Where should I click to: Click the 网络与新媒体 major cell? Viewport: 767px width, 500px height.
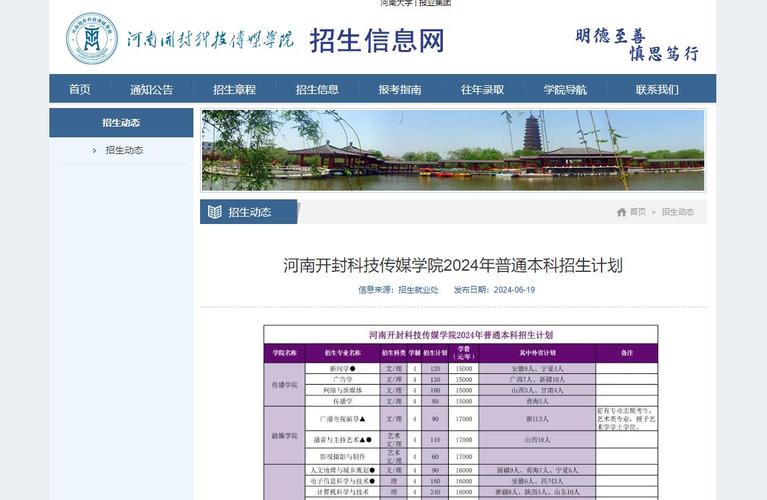[343, 390]
